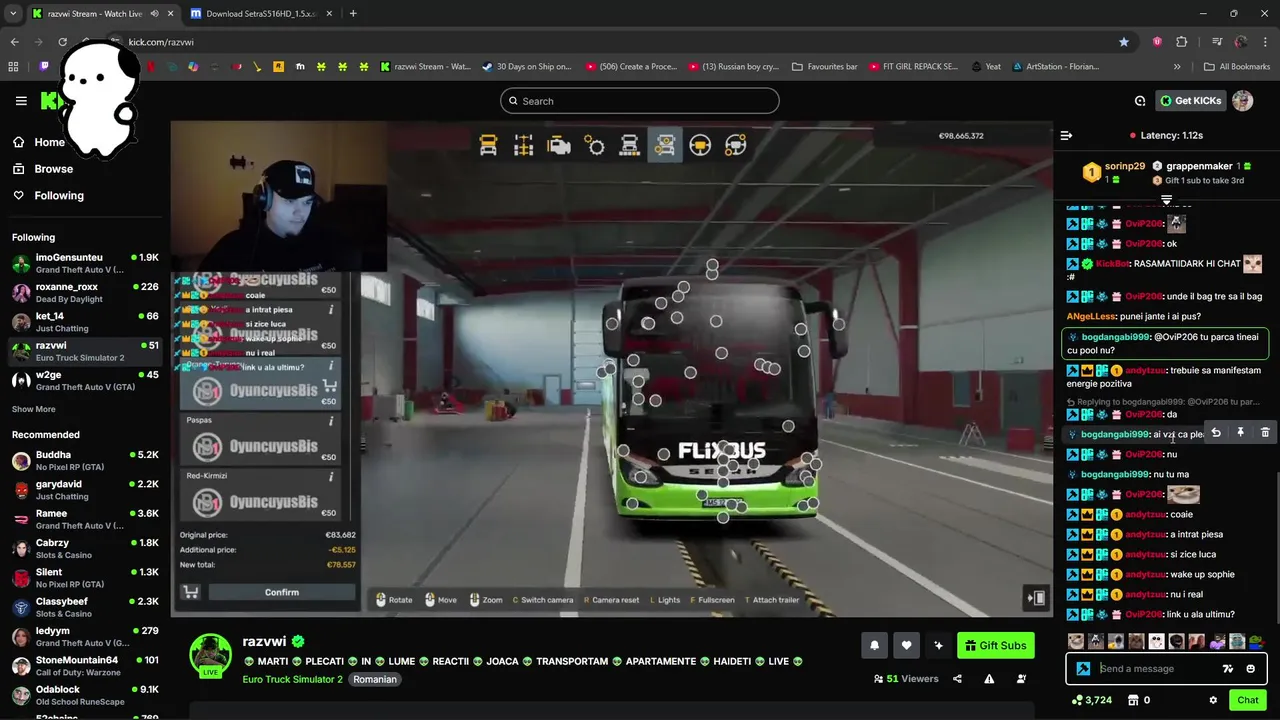Screen dimensions: 1280x720
Task: Share the stream via share icon
Action: 957,679
